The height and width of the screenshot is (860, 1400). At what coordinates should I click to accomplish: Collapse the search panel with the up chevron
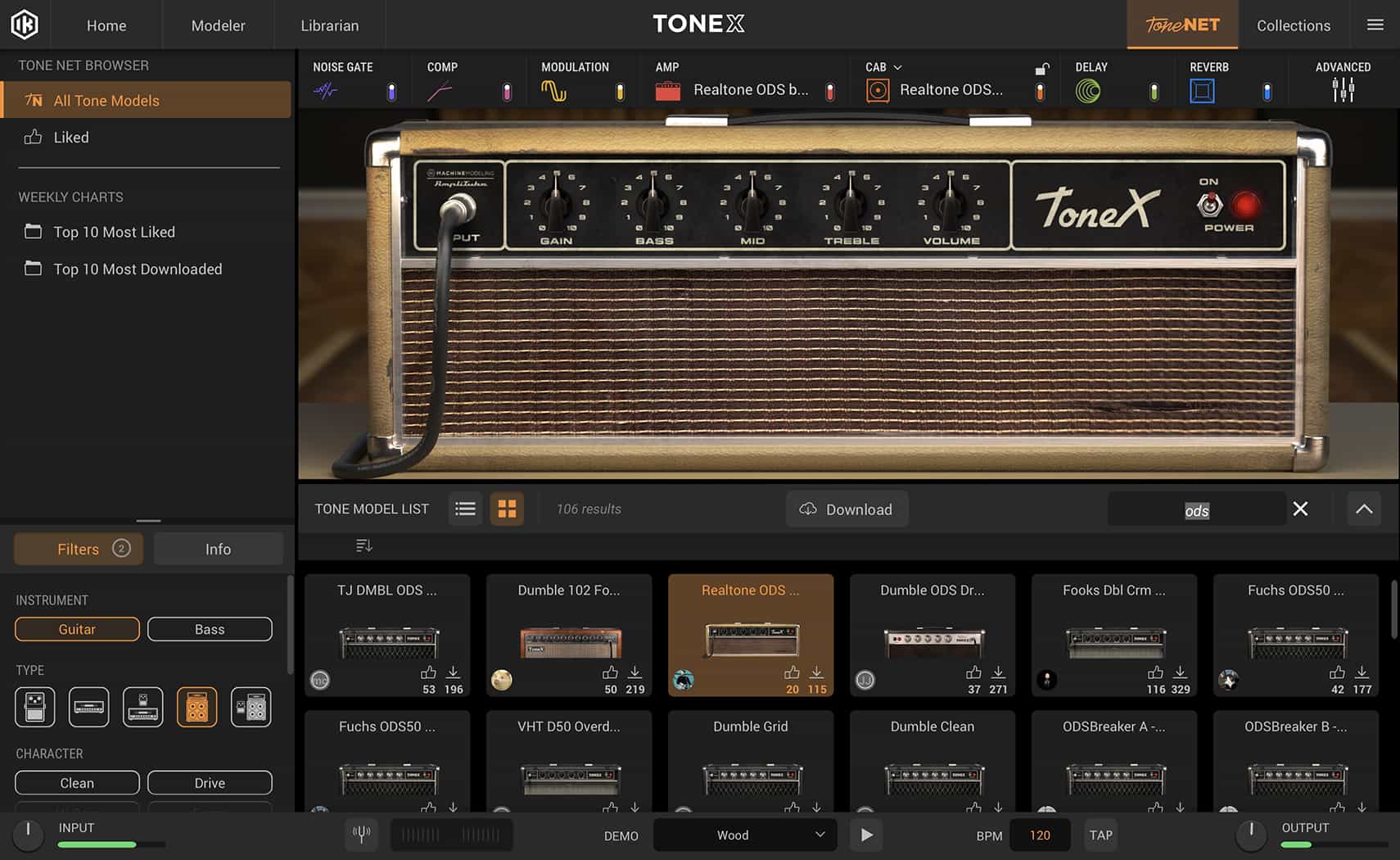(1364, 509)
